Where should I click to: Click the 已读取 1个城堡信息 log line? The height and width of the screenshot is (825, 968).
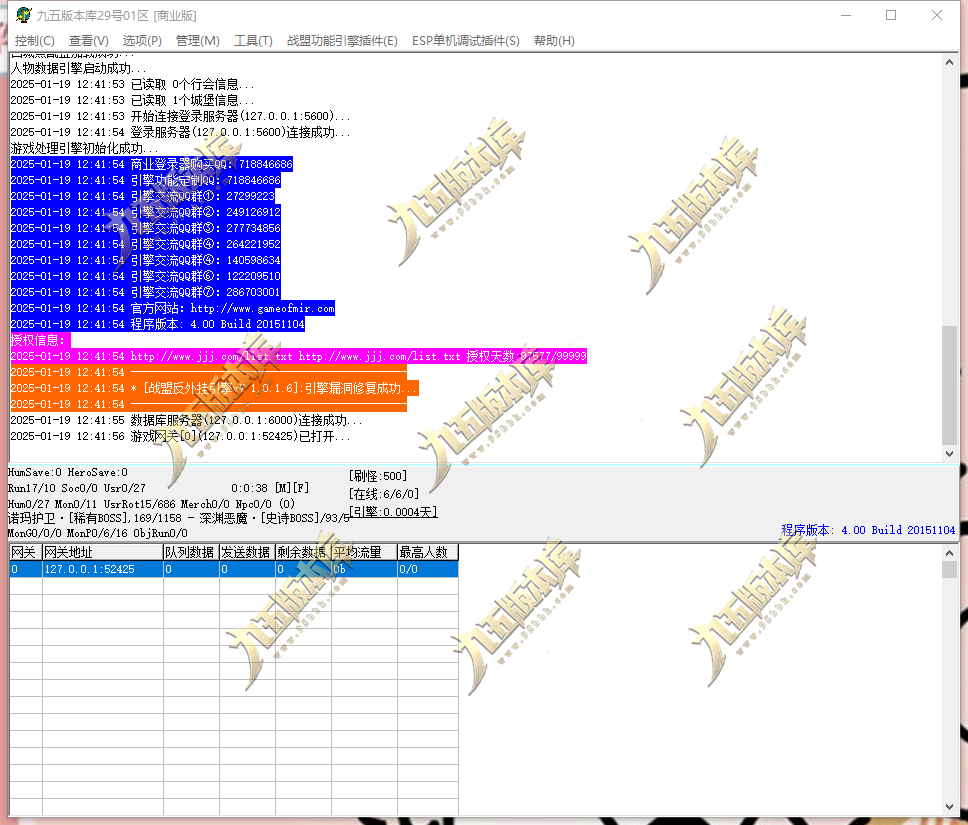click(132, 101)
